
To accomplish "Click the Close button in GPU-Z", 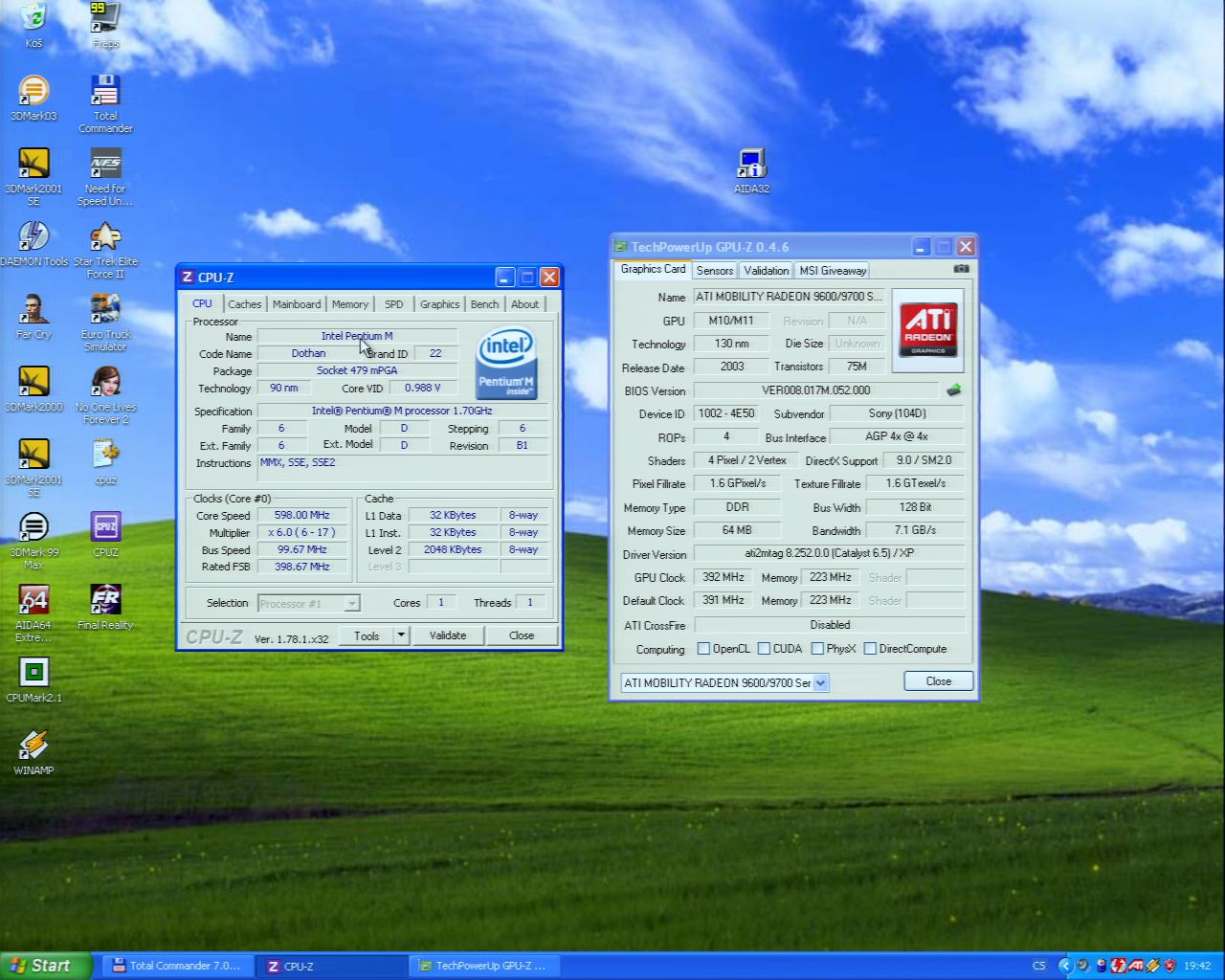I will tap(938, 681).
